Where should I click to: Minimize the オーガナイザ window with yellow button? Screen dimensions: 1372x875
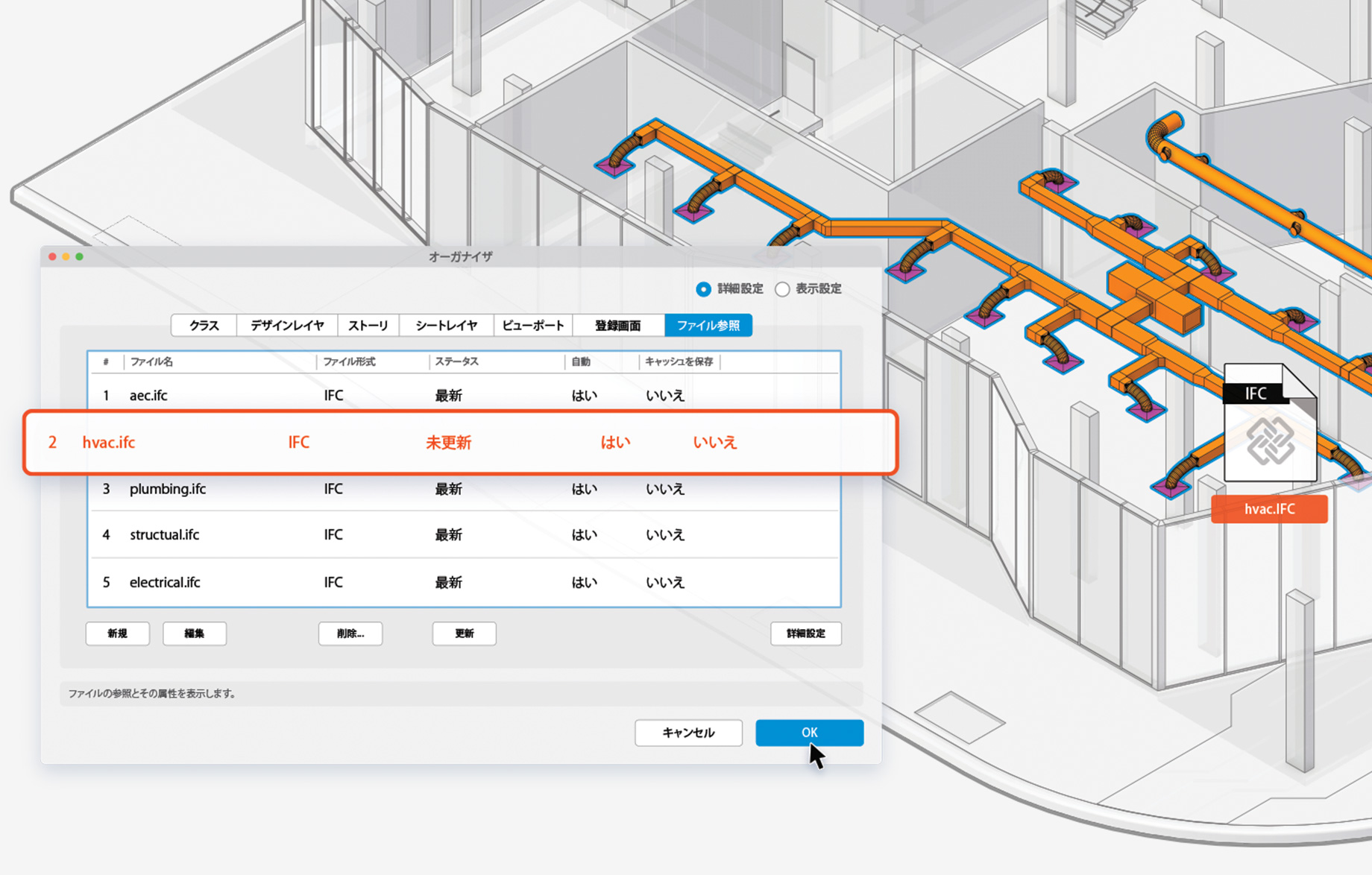pyautogui.click(x=66, y=256)
